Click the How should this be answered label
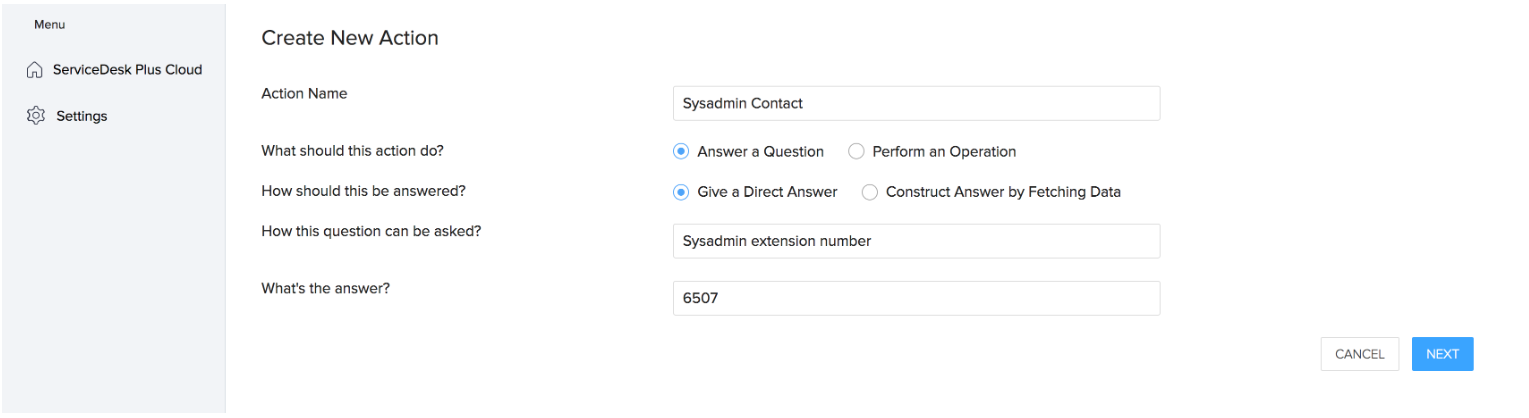Screen dimensions: 1529x418 [363, 190]
